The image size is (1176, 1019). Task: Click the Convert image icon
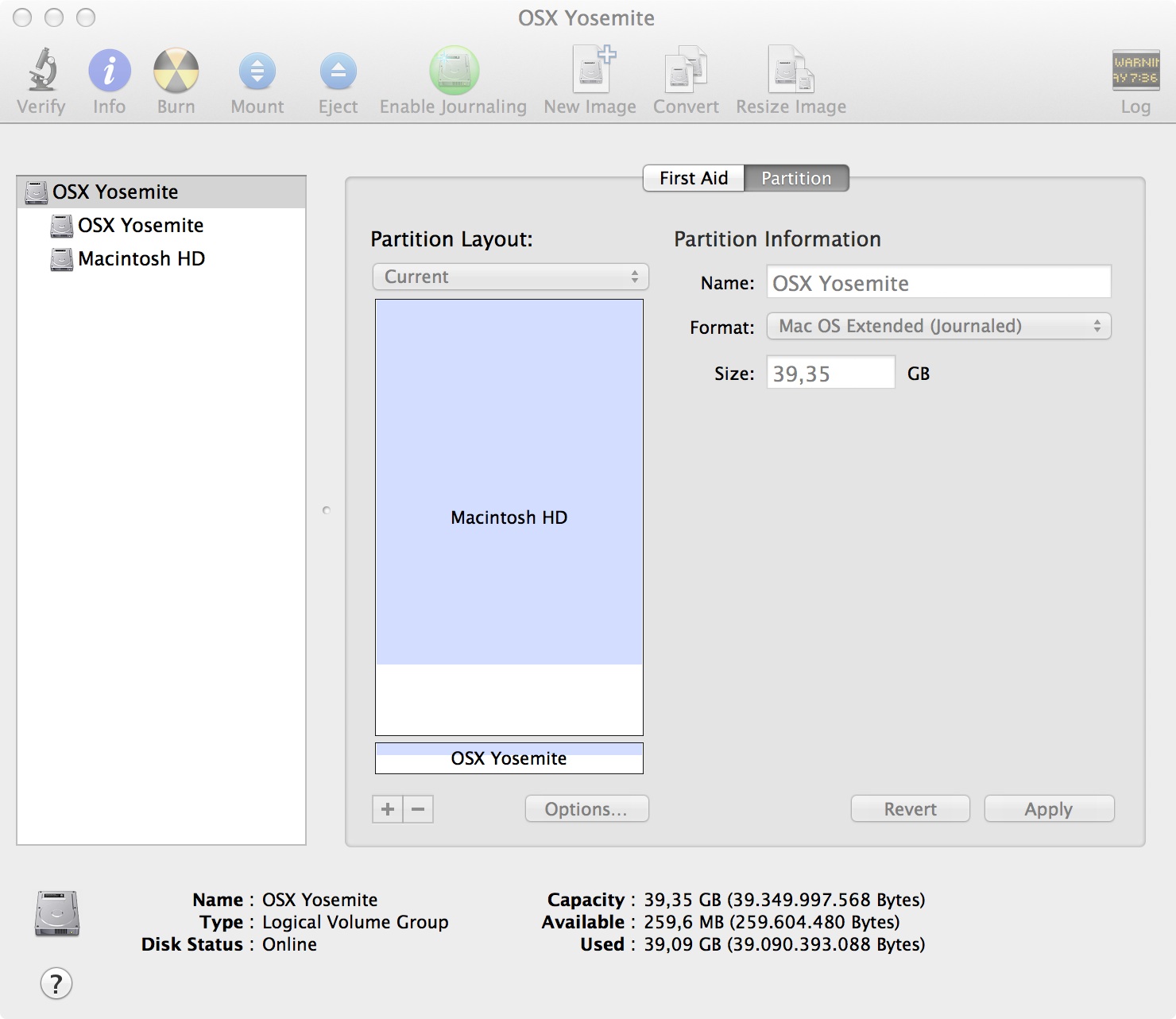tap(686, 72)
